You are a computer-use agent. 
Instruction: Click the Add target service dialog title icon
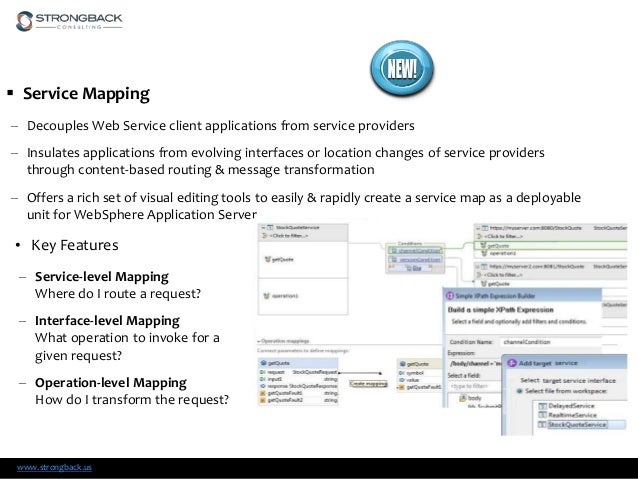pos(512,363)
